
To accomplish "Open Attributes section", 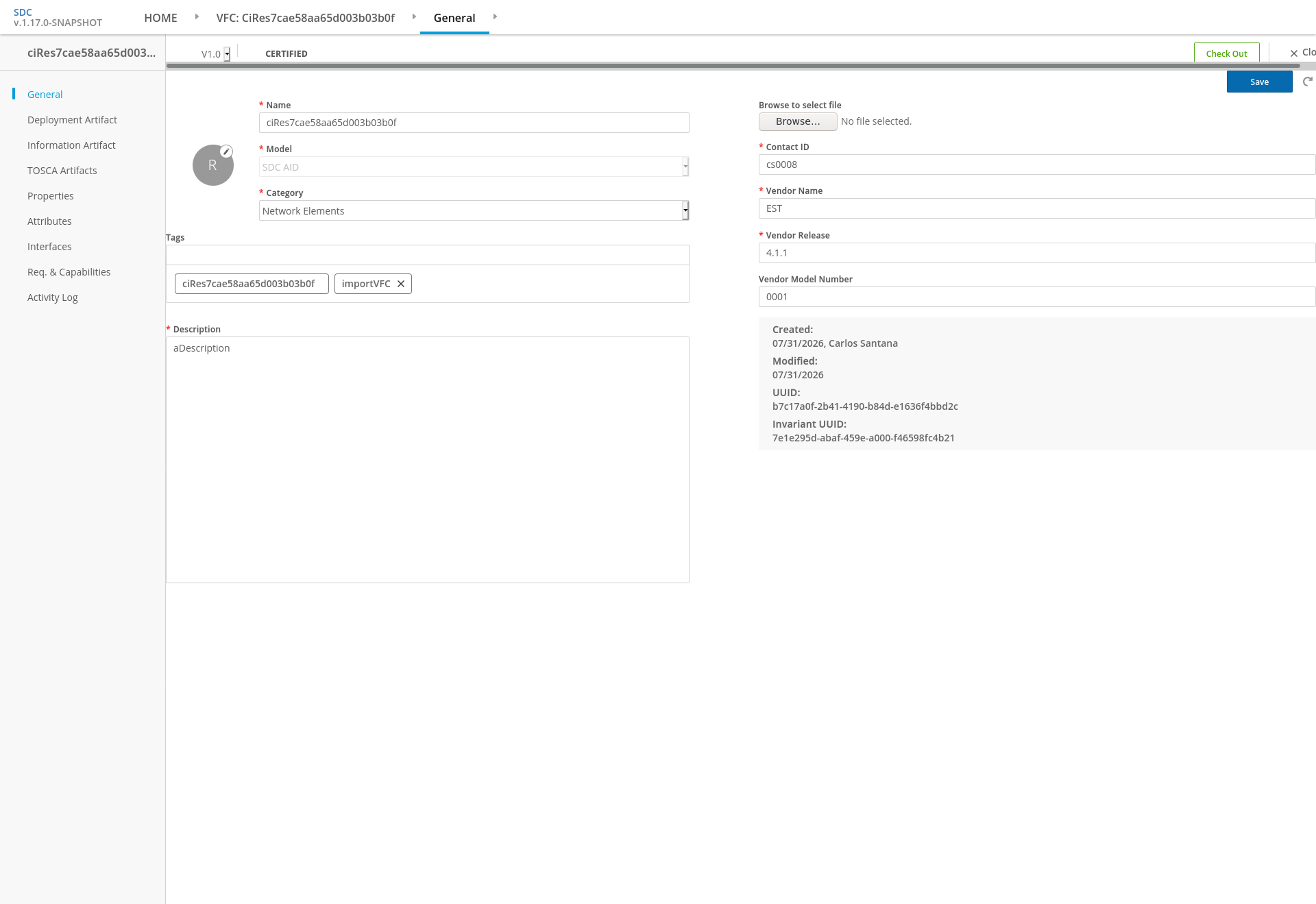I will (49, 221).
